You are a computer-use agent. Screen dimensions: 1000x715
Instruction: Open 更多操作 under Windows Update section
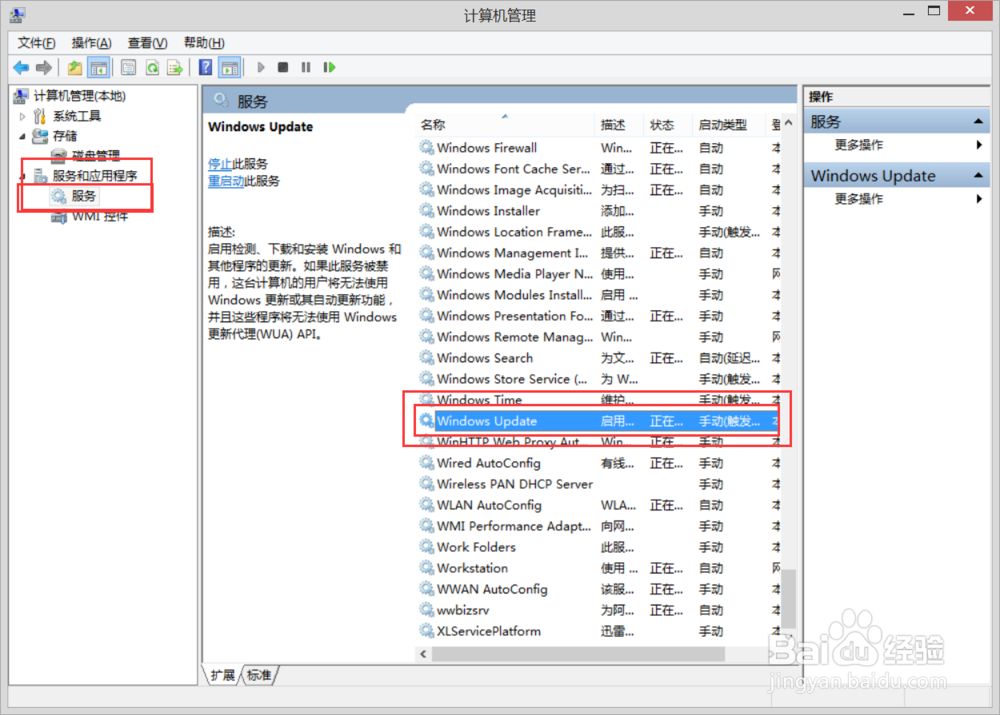[x=858, y=199]
